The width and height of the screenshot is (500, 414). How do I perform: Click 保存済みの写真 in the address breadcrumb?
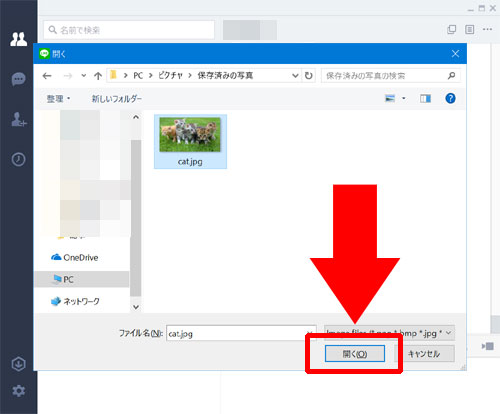coord(225,76)
